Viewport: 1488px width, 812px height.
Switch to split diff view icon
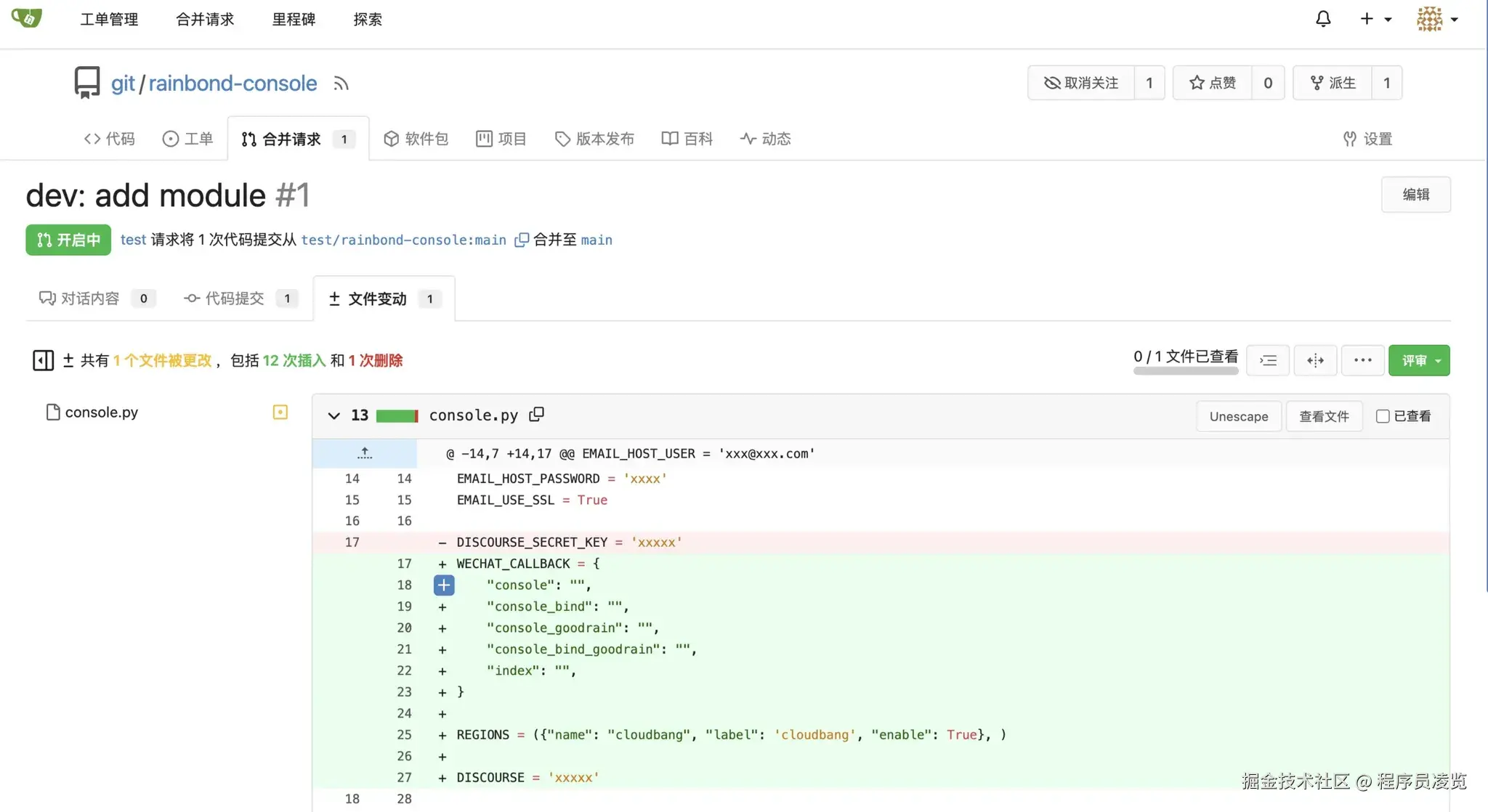click(x=1315, y=360)
